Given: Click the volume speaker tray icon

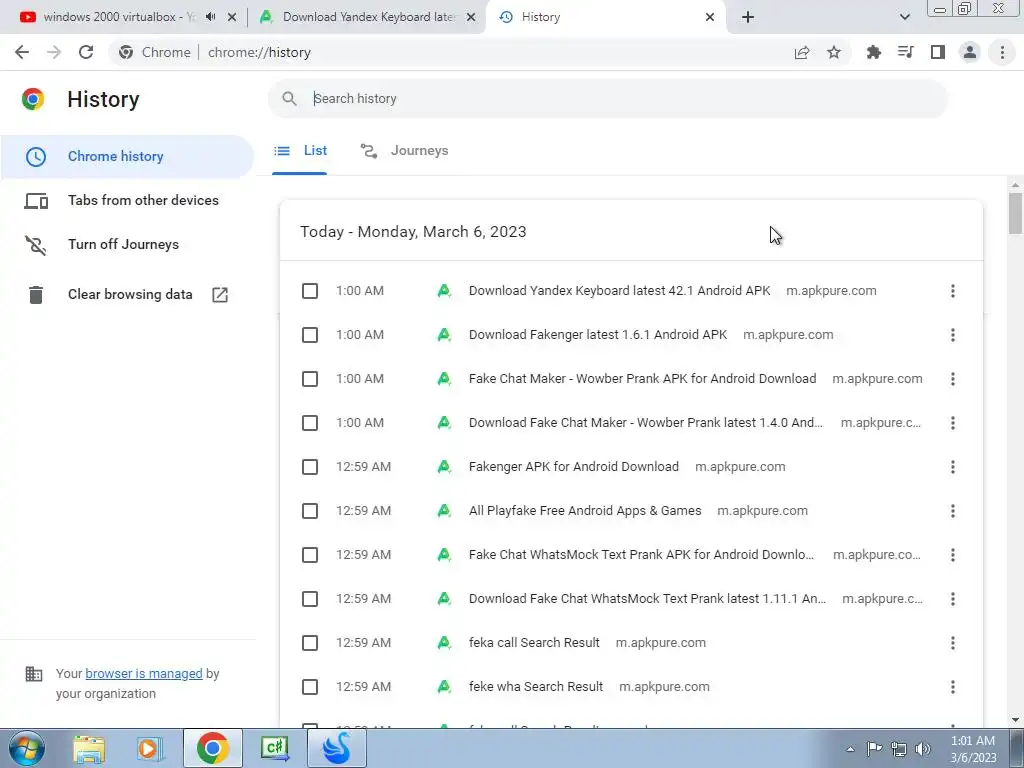Looking at the screenshot, I should [x=923, y=748].
